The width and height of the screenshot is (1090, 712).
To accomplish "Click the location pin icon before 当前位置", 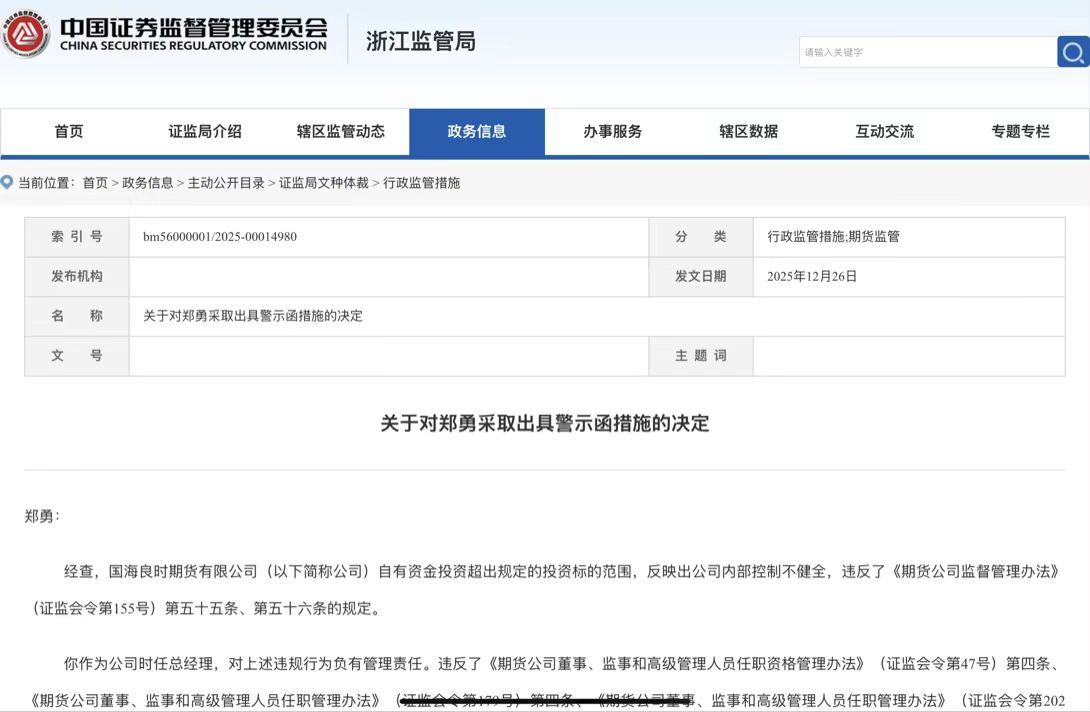I will click(x=7, y=183).
